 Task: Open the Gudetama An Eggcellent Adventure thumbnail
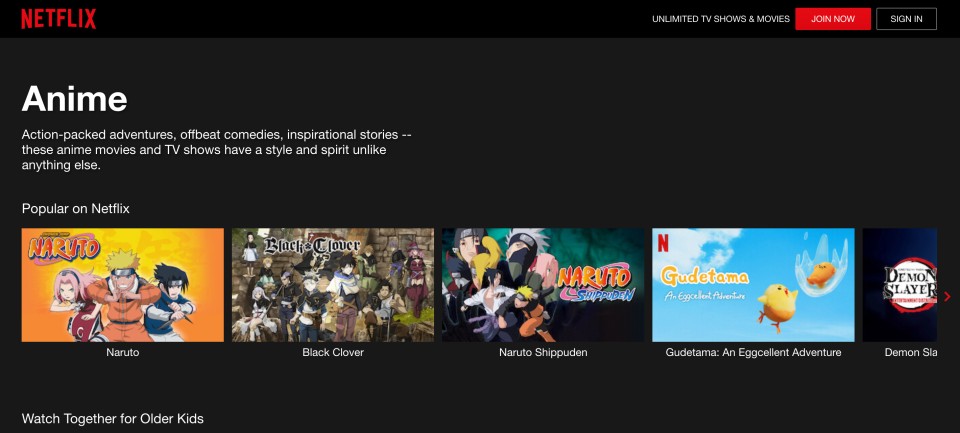coord(753,285)
